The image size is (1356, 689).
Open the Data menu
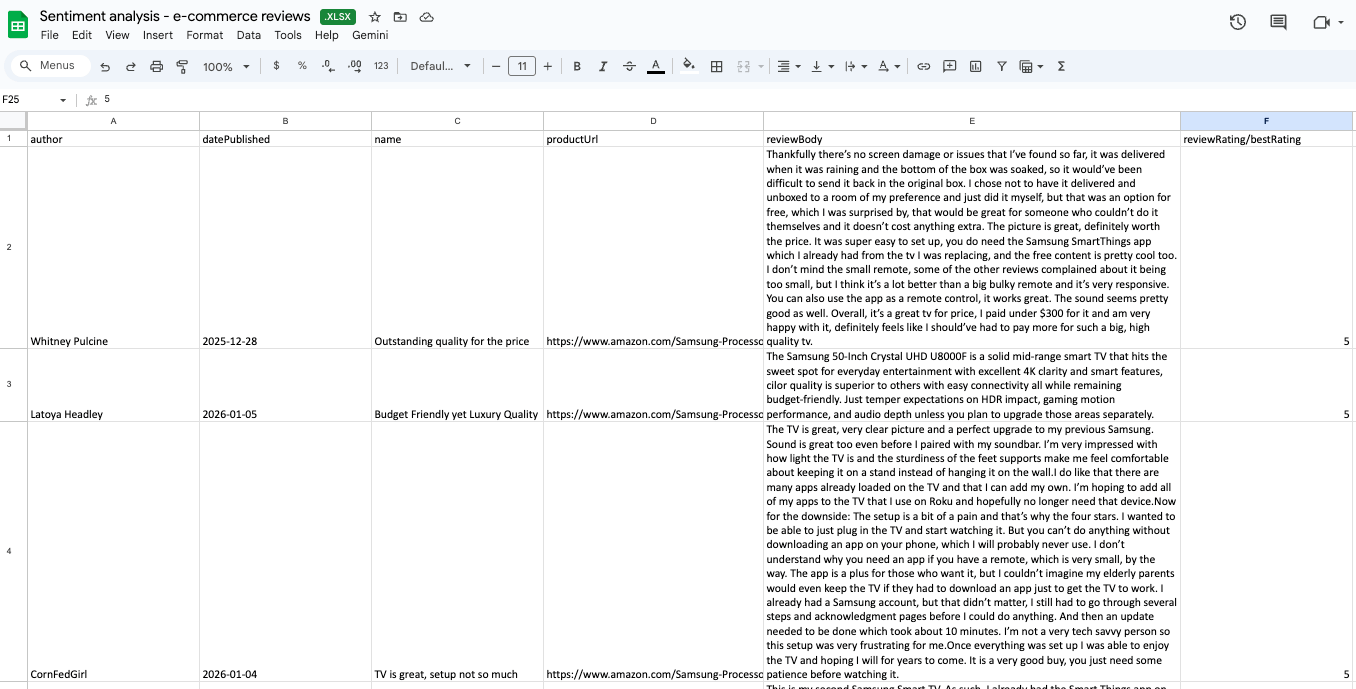pyautogui.click(x=248, y=35)
